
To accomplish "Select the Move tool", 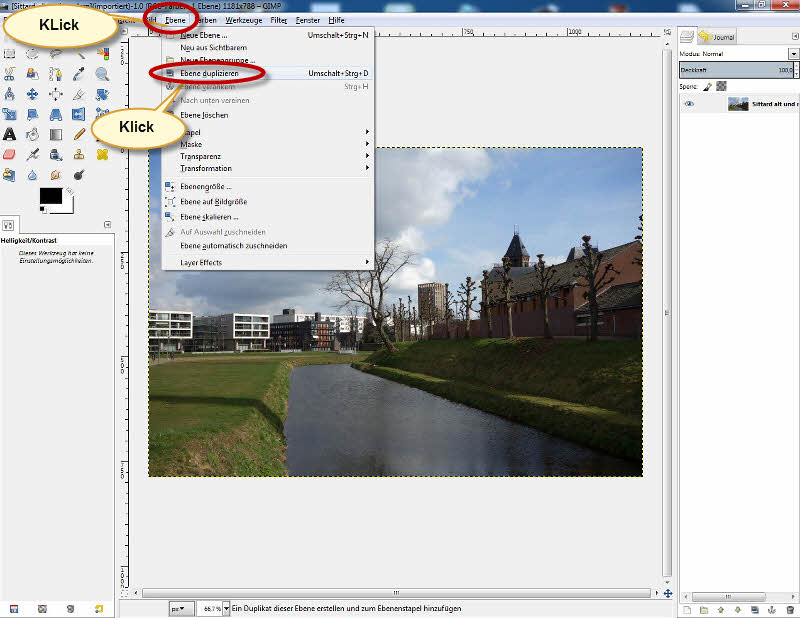I will 32,94.
